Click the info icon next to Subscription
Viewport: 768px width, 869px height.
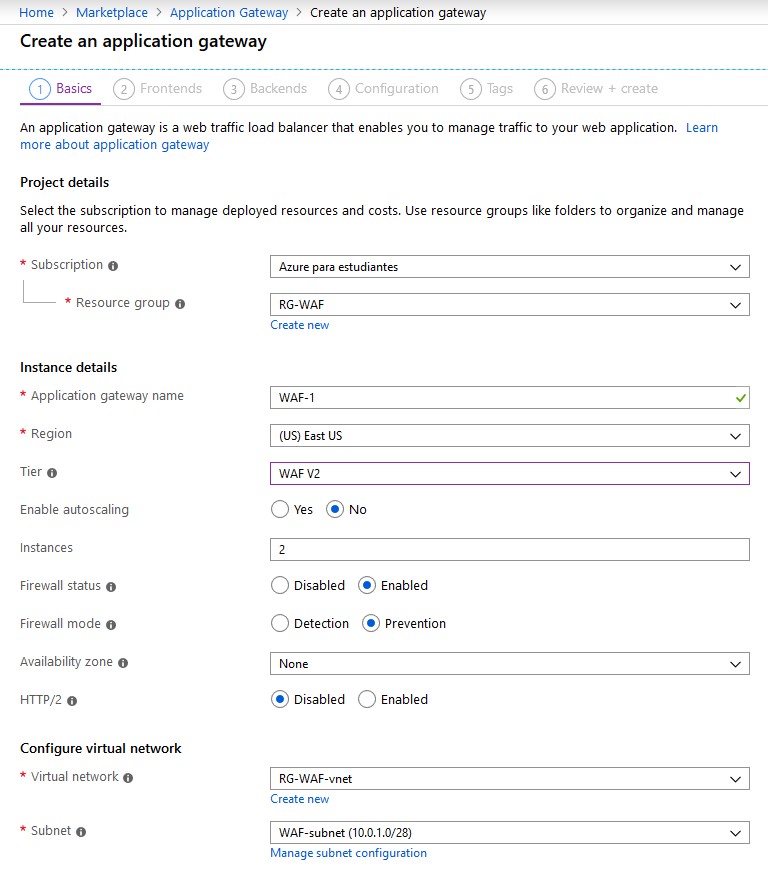(113, 266)
